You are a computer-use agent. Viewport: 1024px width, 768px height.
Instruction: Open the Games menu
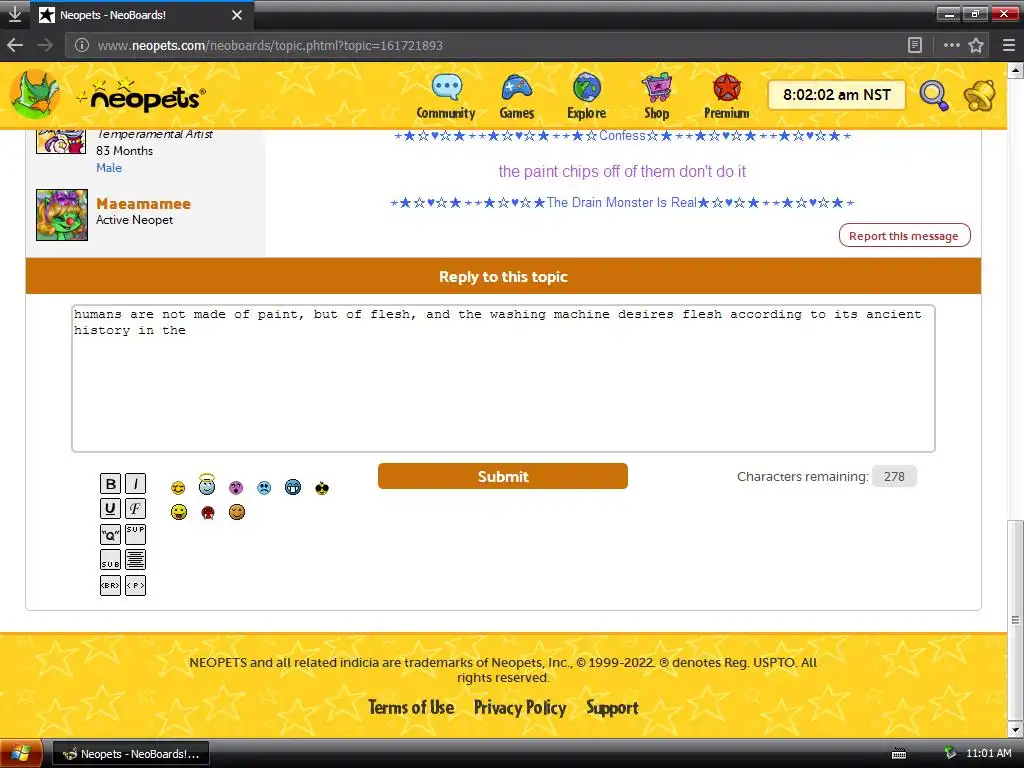(517, 97)
